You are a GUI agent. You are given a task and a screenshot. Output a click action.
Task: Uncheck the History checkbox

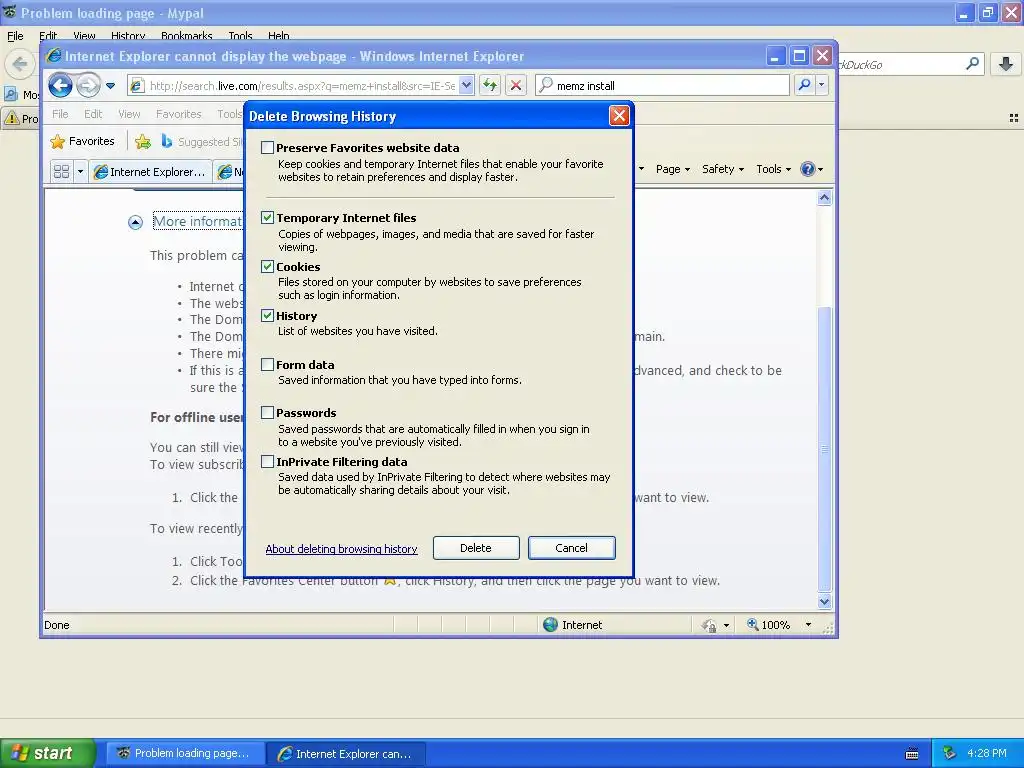click(267, 315)
